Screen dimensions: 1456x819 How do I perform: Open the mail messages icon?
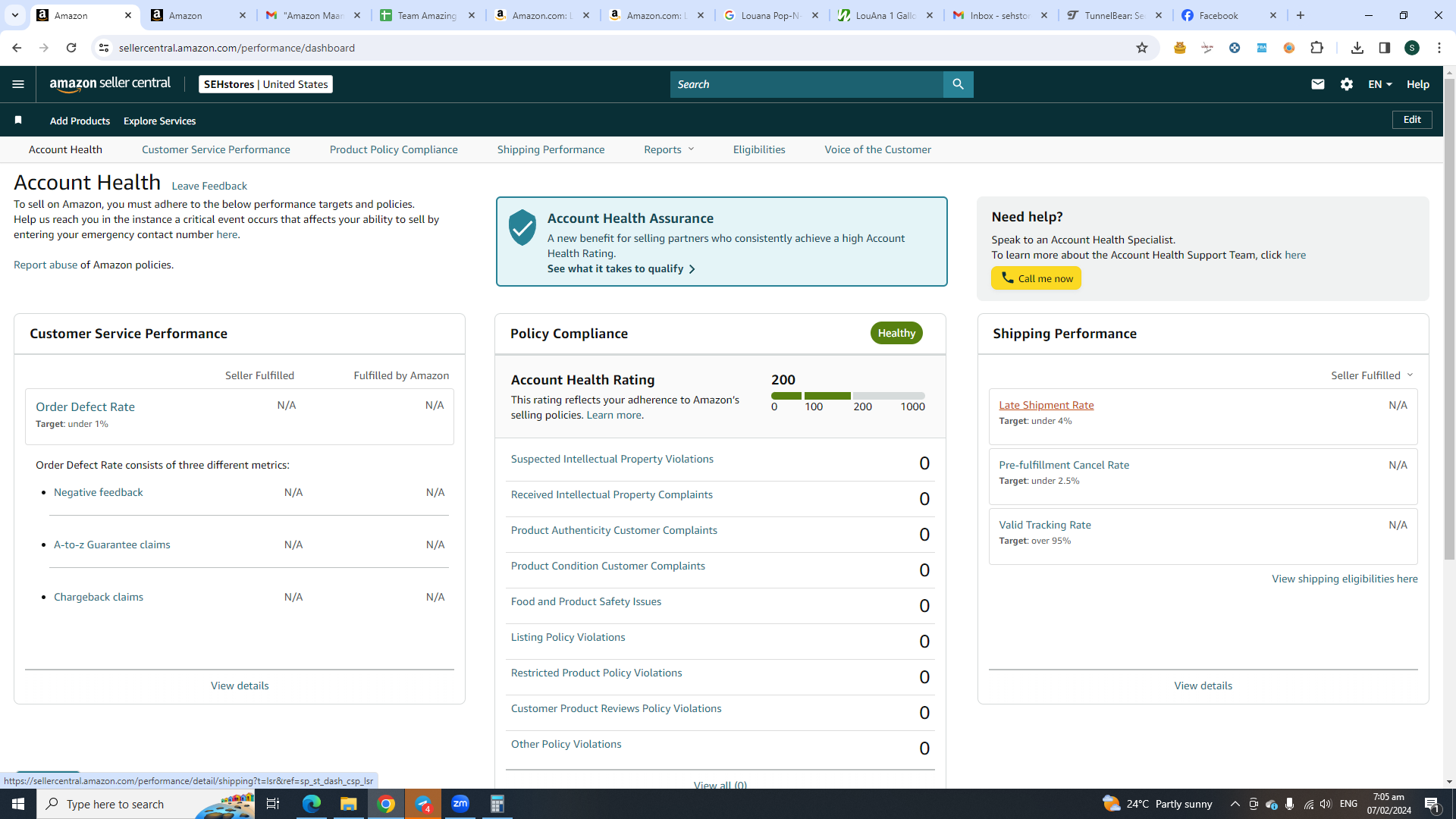point(1317,84)
